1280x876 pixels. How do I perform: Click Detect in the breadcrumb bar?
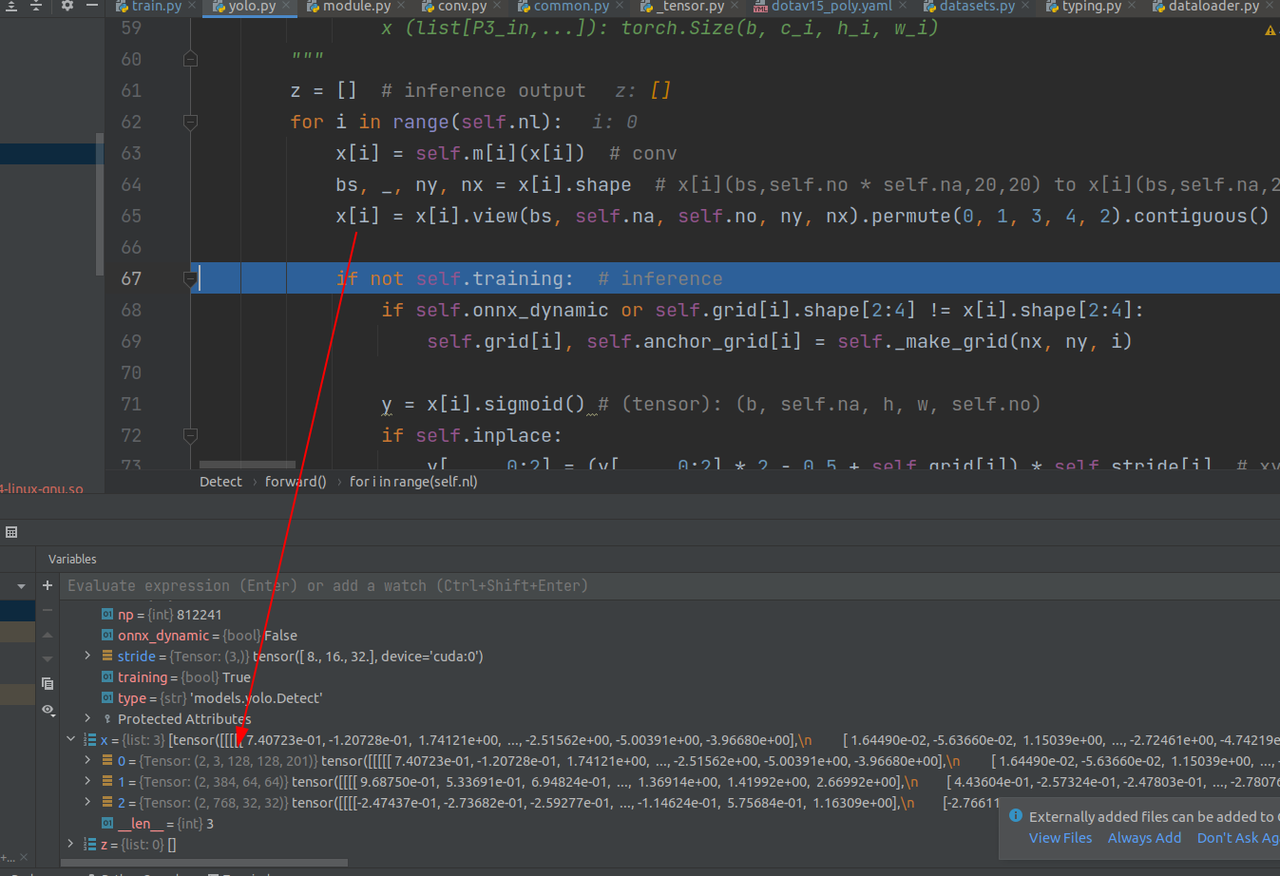[221, 482]
